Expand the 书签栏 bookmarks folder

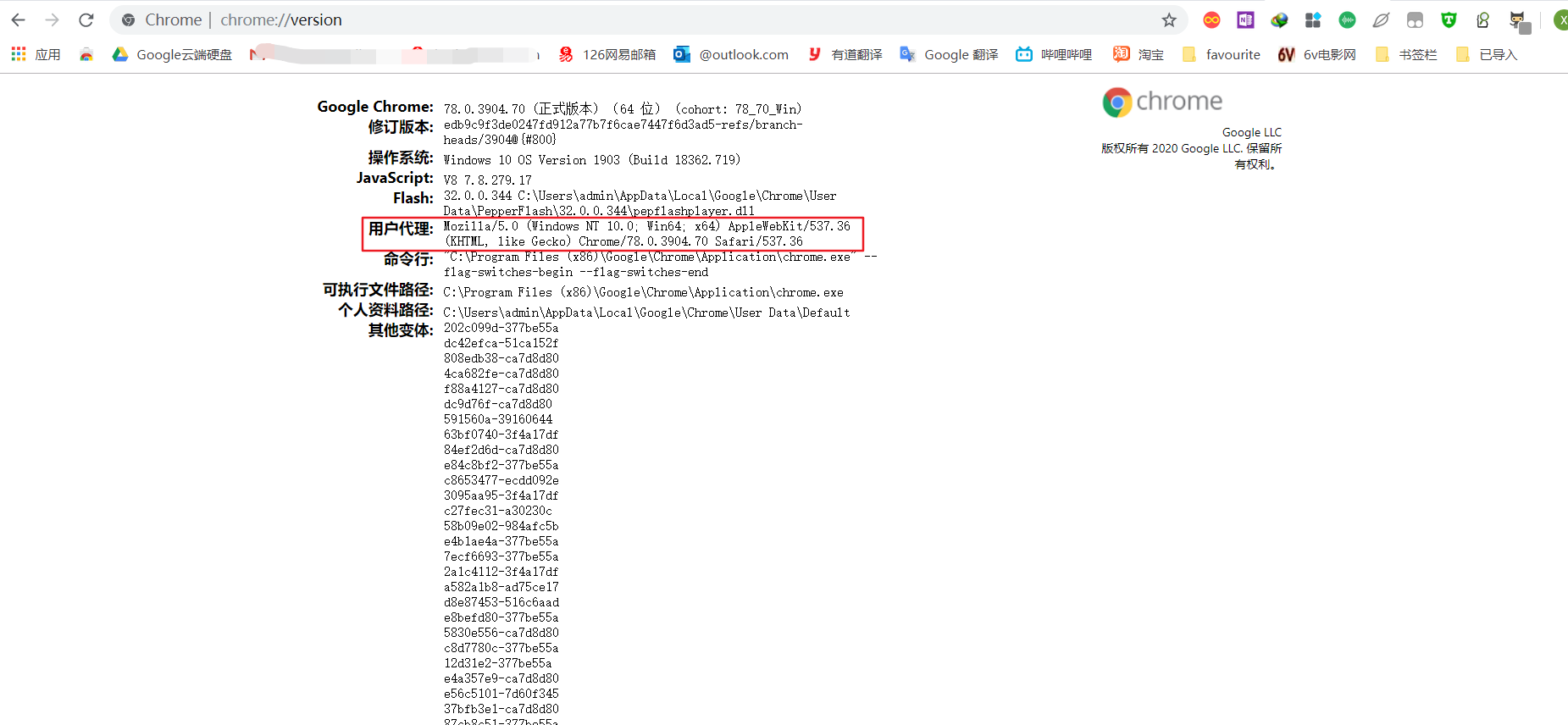click(1406, 54)
